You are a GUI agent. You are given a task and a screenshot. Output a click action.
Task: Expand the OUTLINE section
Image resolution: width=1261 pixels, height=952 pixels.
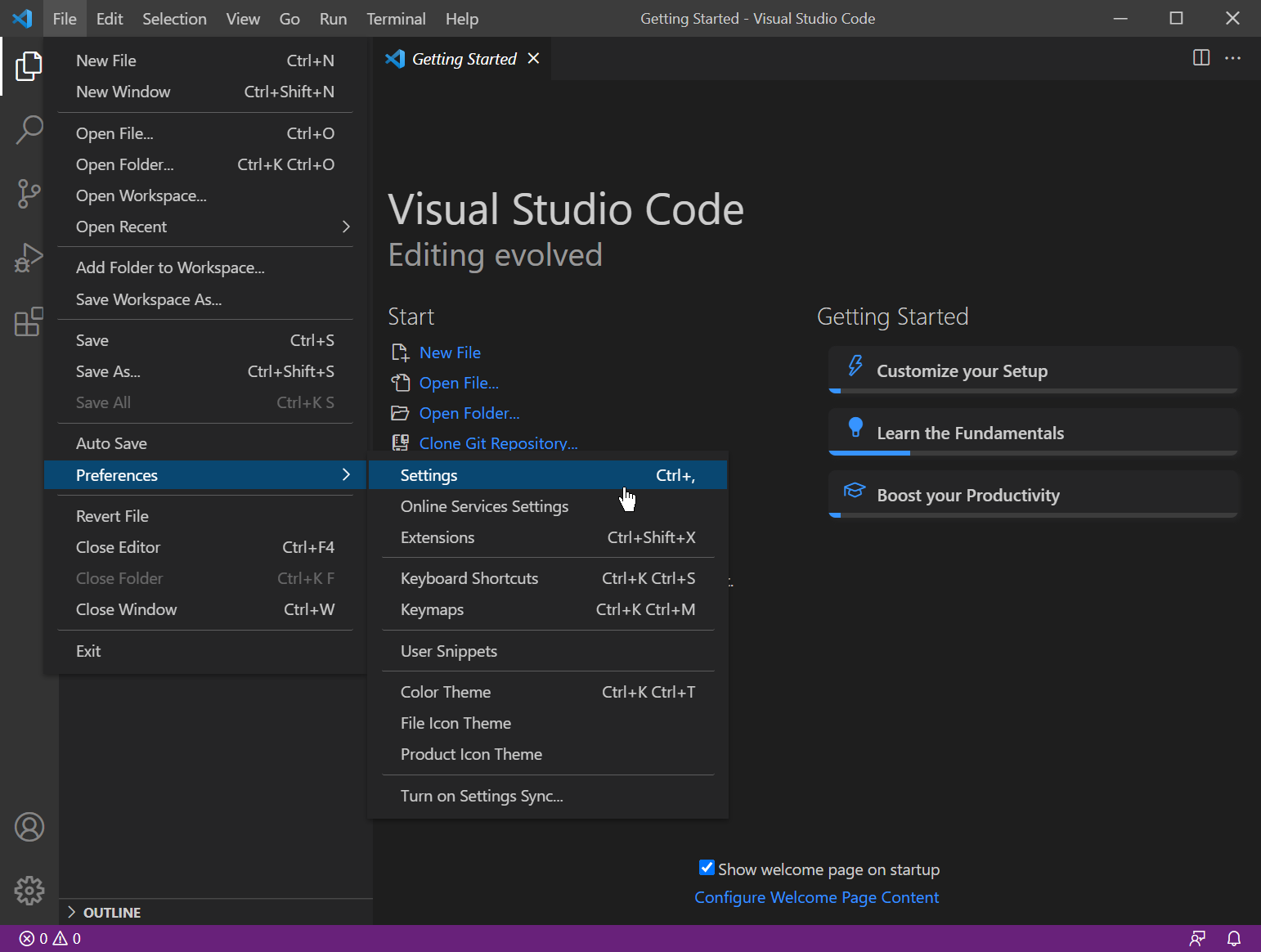click(216, 912)
